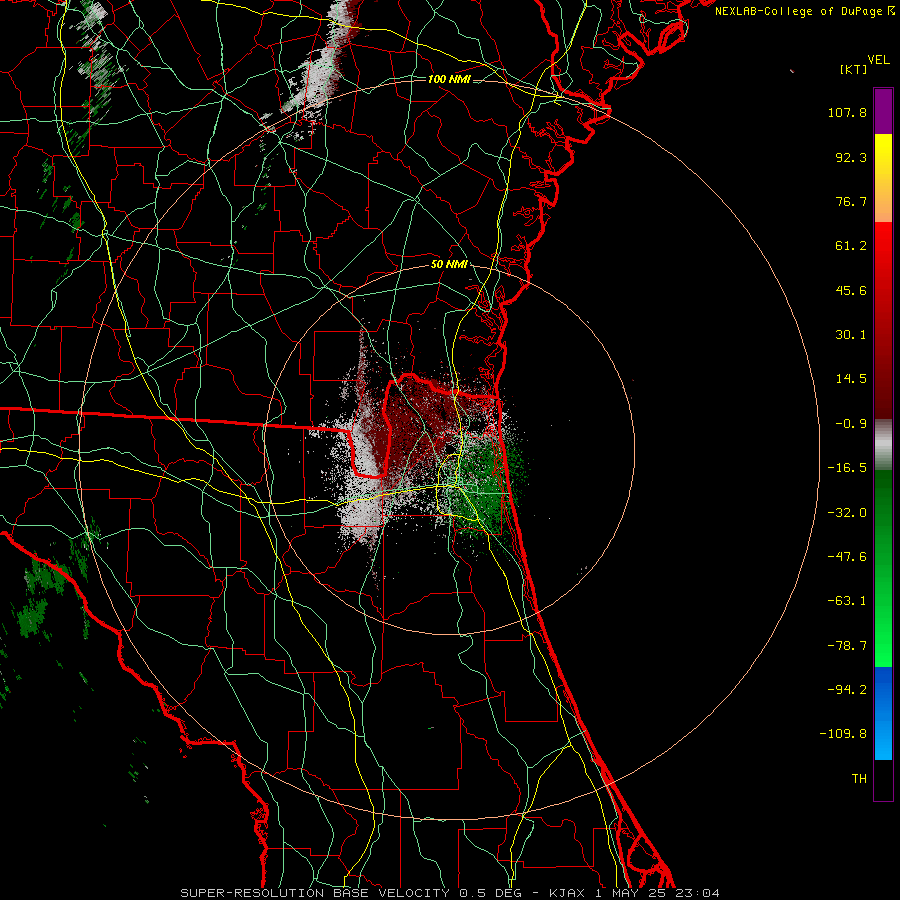Click the bright blue band of the color scale
This screenshot has height=900, width=900.
pos(883,713)
